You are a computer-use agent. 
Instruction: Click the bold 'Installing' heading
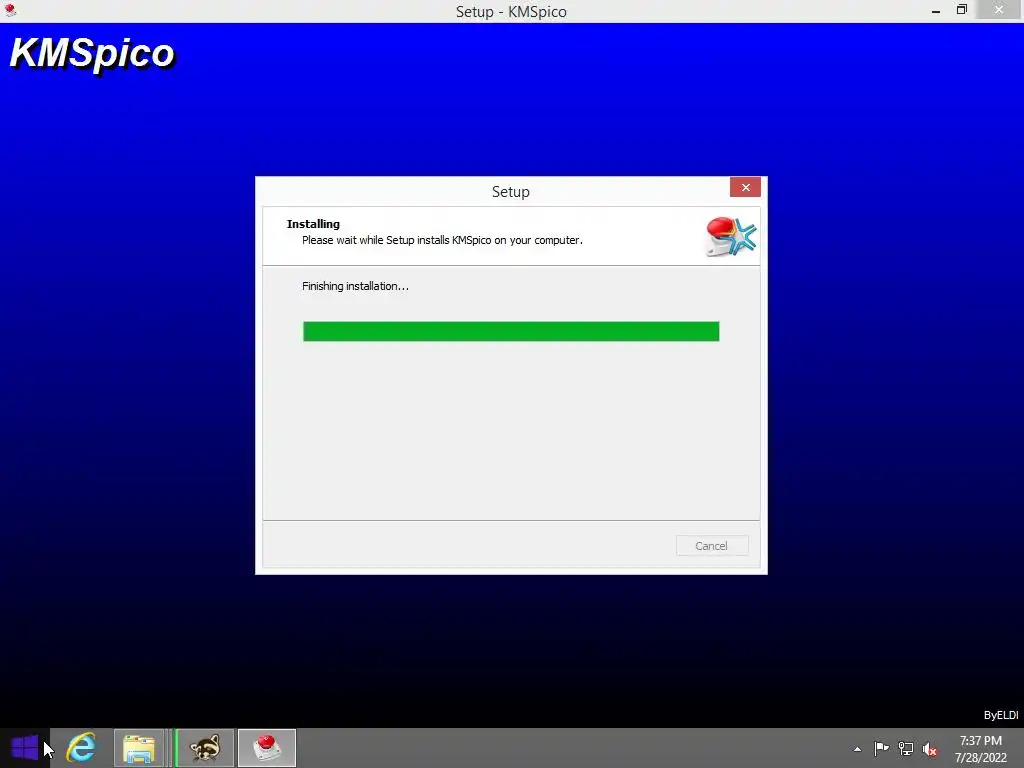tap(313, 224)
